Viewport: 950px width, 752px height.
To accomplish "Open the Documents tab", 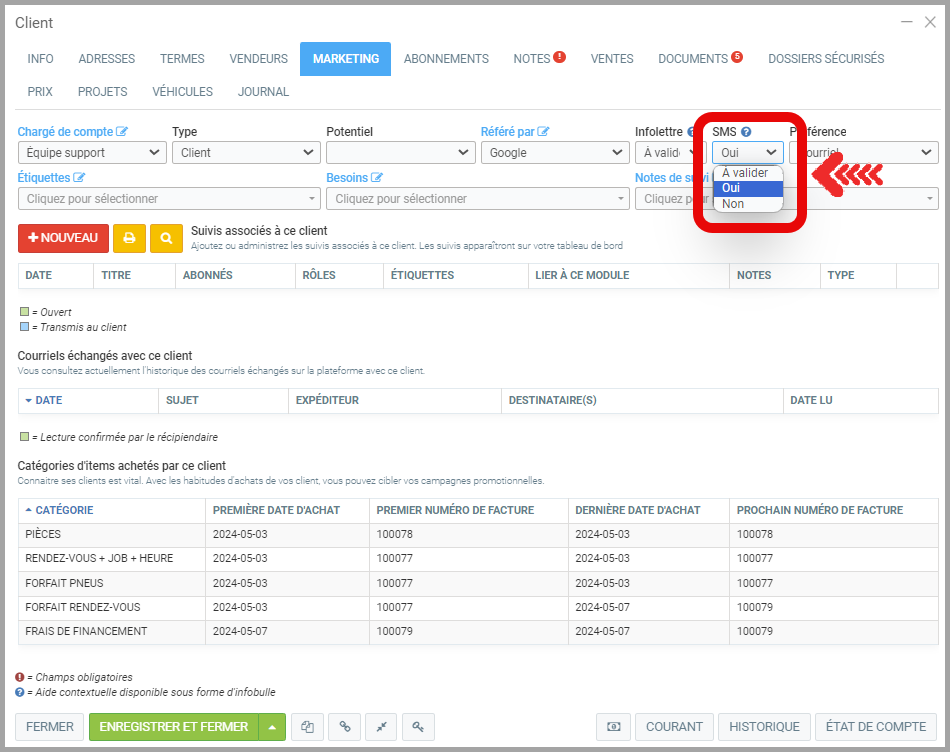I will (x=699, y=59).
